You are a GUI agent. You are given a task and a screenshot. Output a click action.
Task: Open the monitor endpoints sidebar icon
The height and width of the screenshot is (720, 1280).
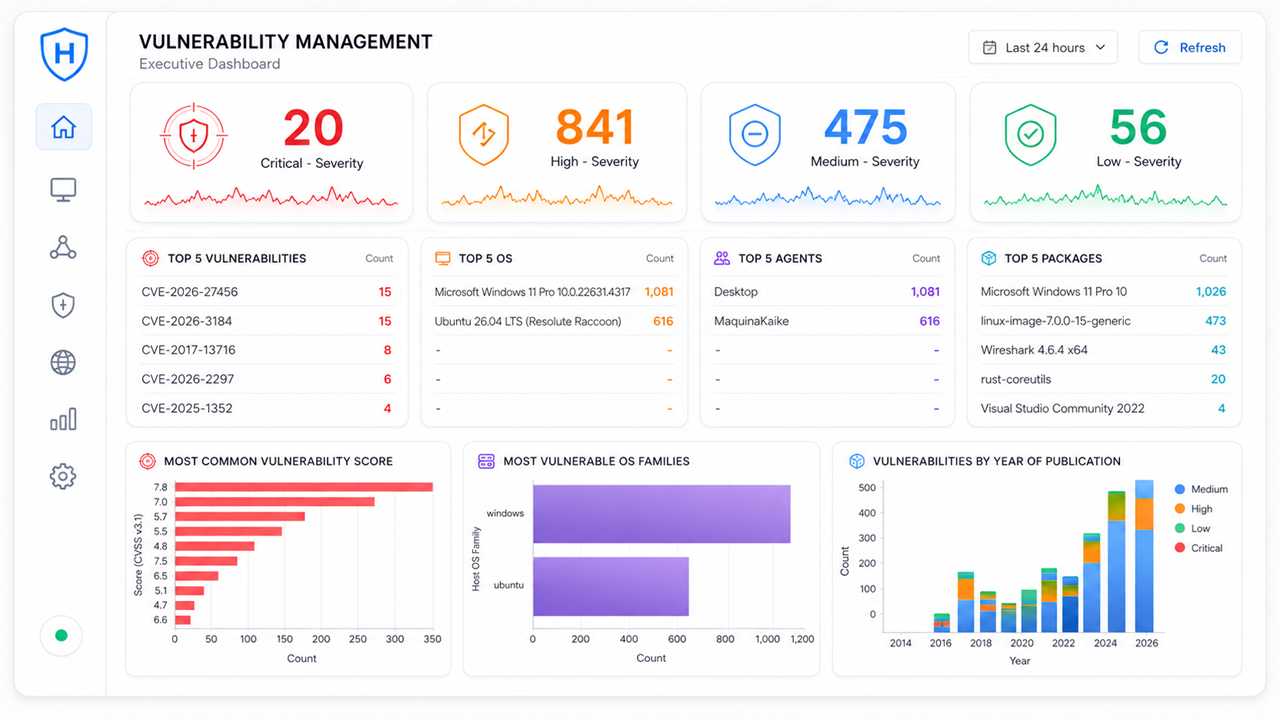click(63, 189)
